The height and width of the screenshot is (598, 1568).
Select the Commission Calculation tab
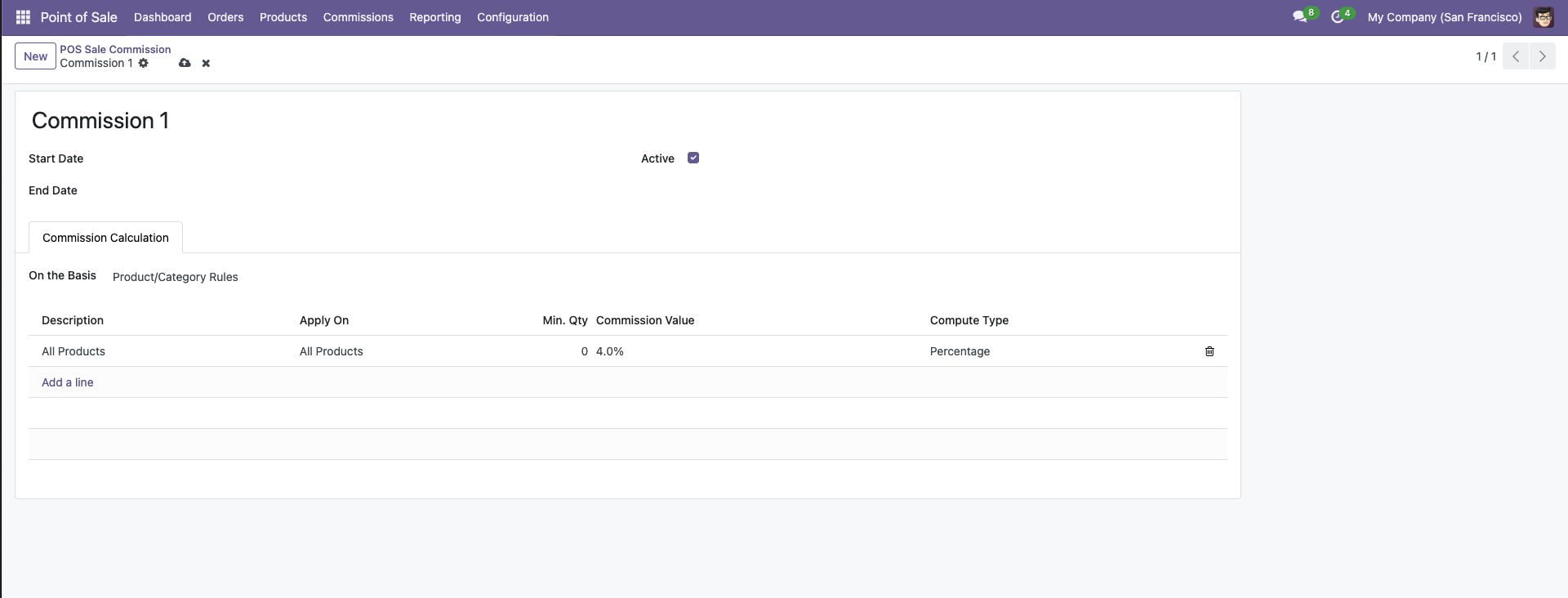click(105, 238)
